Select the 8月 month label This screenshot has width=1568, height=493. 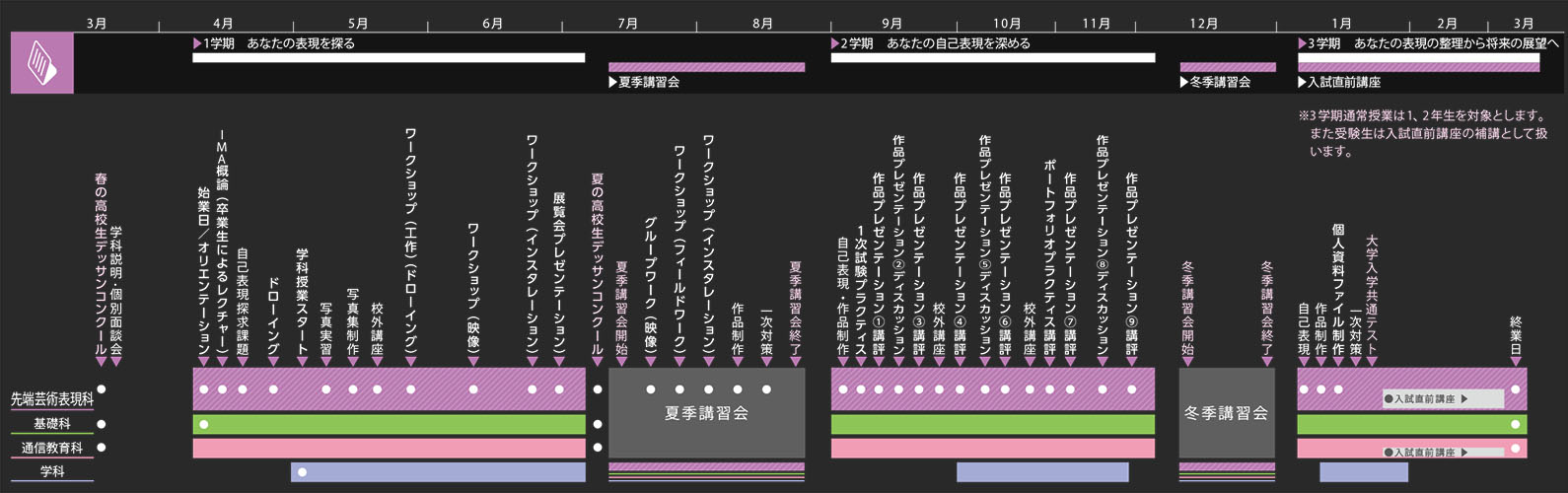click(x=762, y=24)
